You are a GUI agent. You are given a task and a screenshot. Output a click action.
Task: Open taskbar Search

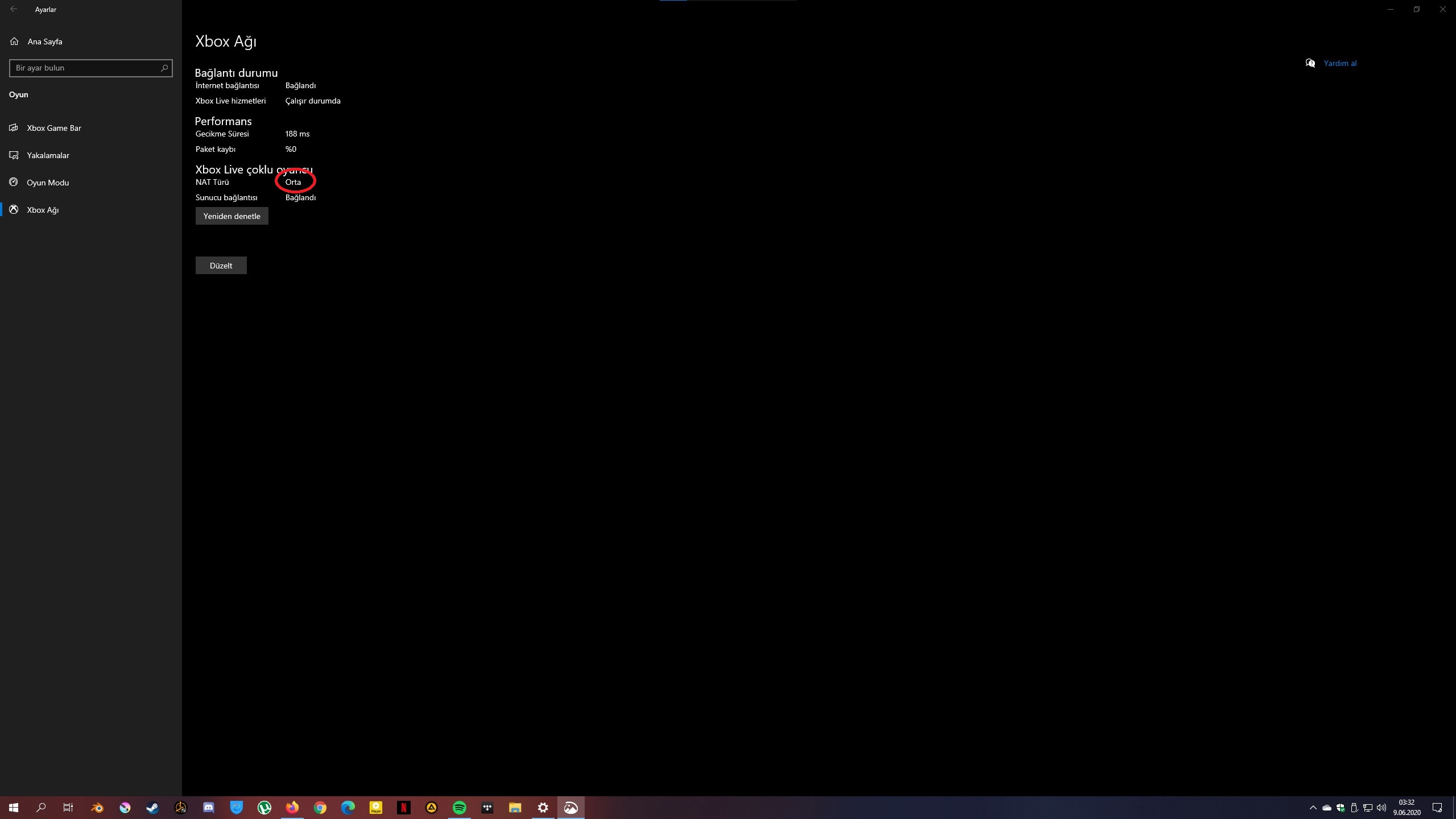(41, 808)
